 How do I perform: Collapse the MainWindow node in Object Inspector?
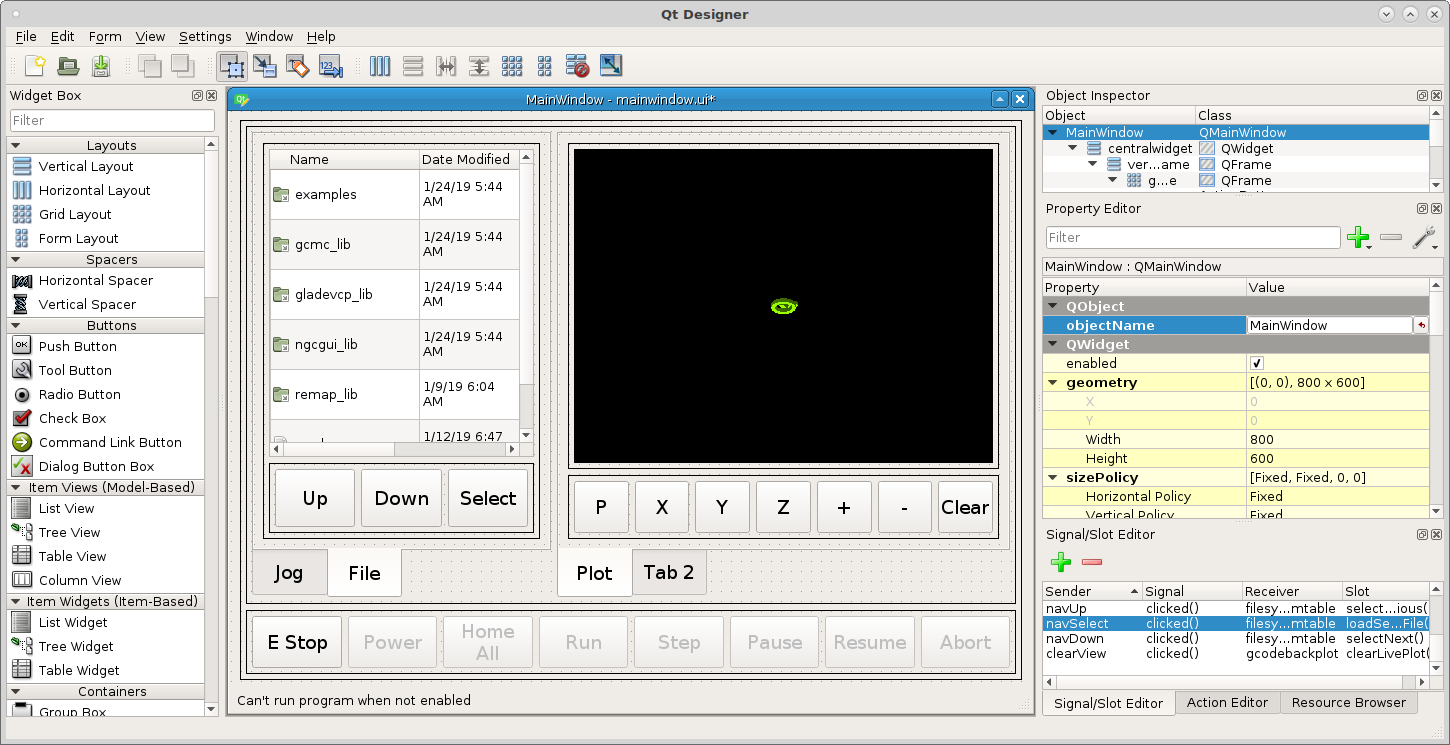tap(1052, 132)
